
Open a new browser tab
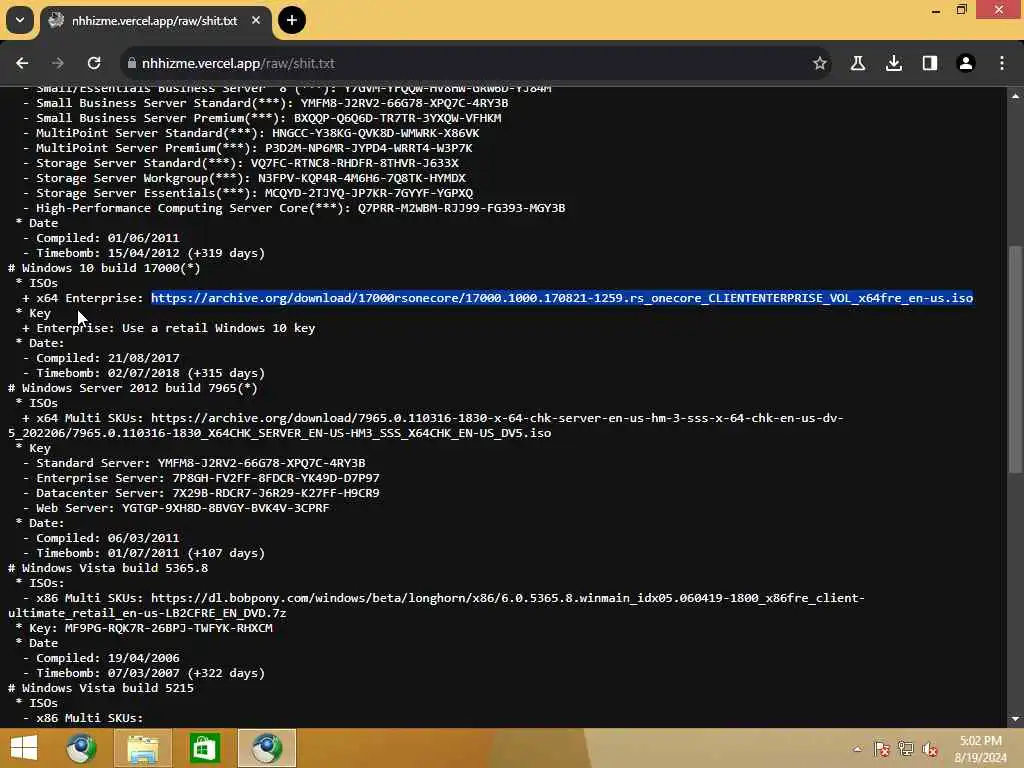tap(292, 20)
